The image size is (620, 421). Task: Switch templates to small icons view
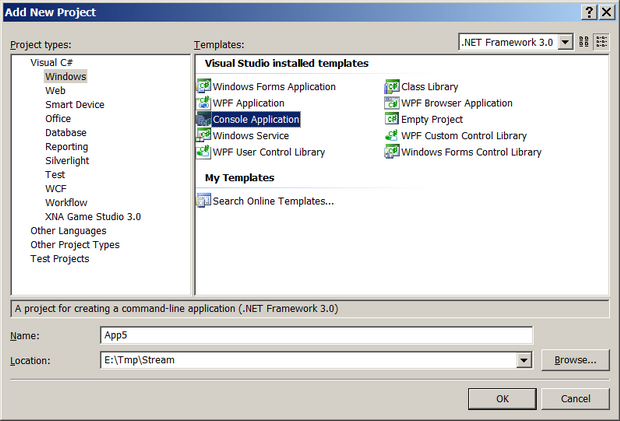(x=601, y=42)
